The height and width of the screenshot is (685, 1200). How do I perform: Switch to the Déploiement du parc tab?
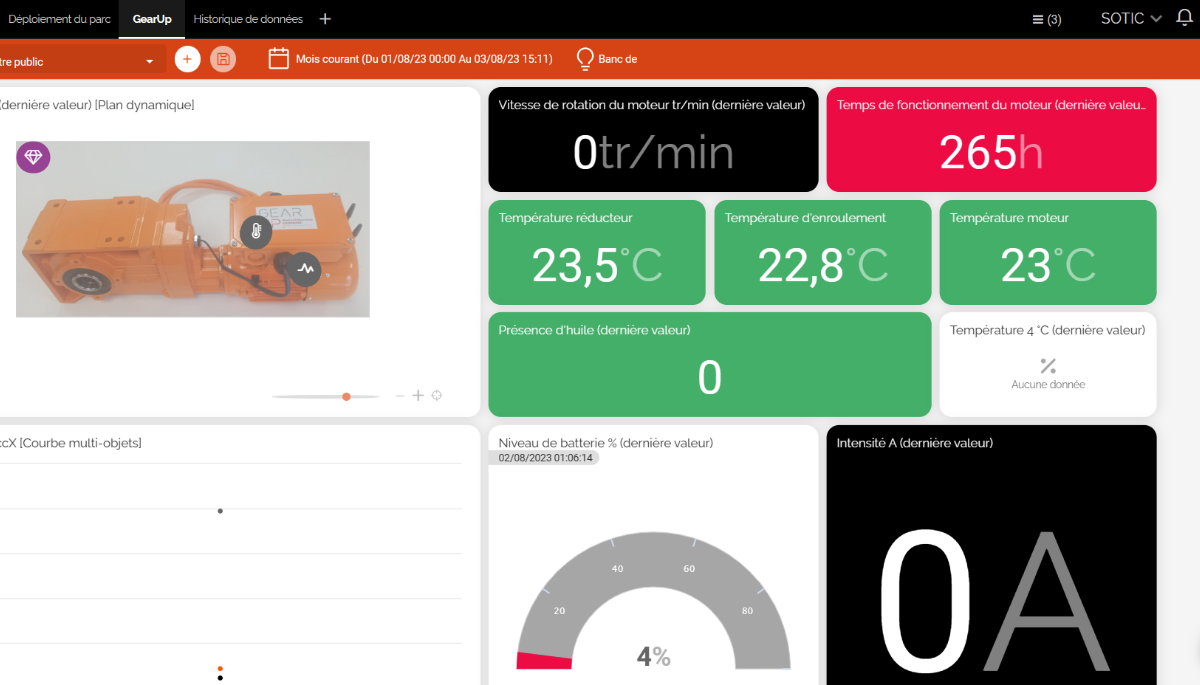point(59,19)
